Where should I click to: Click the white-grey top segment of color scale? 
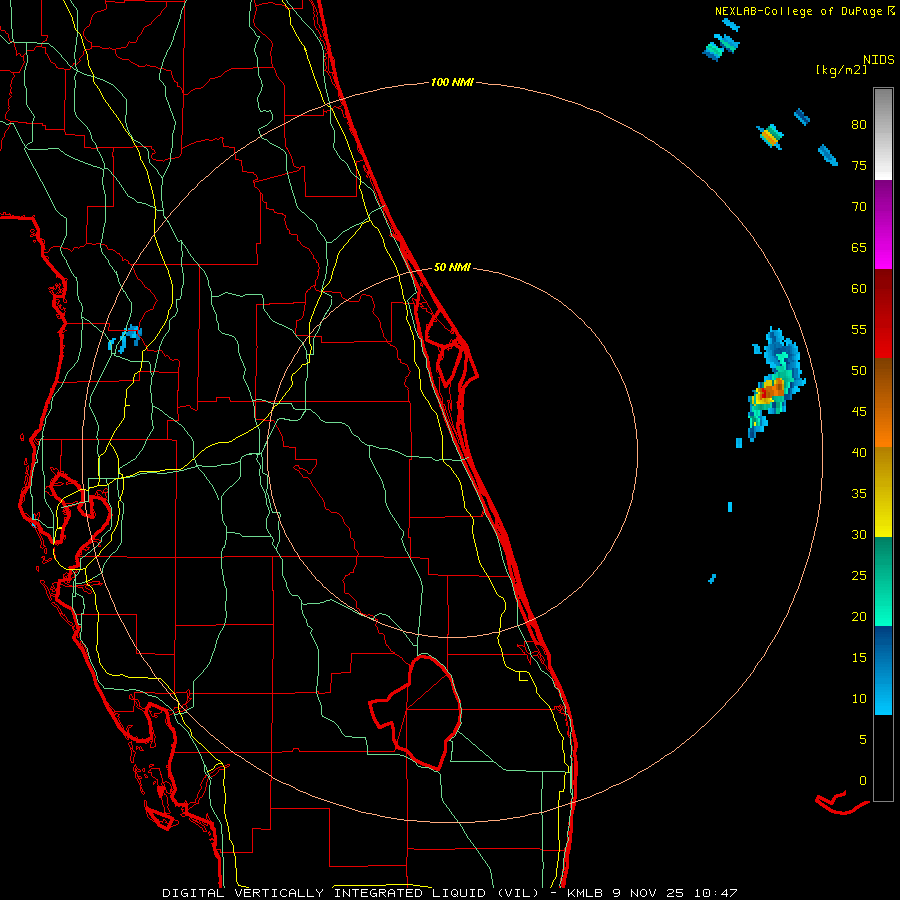tap(883, 134)
